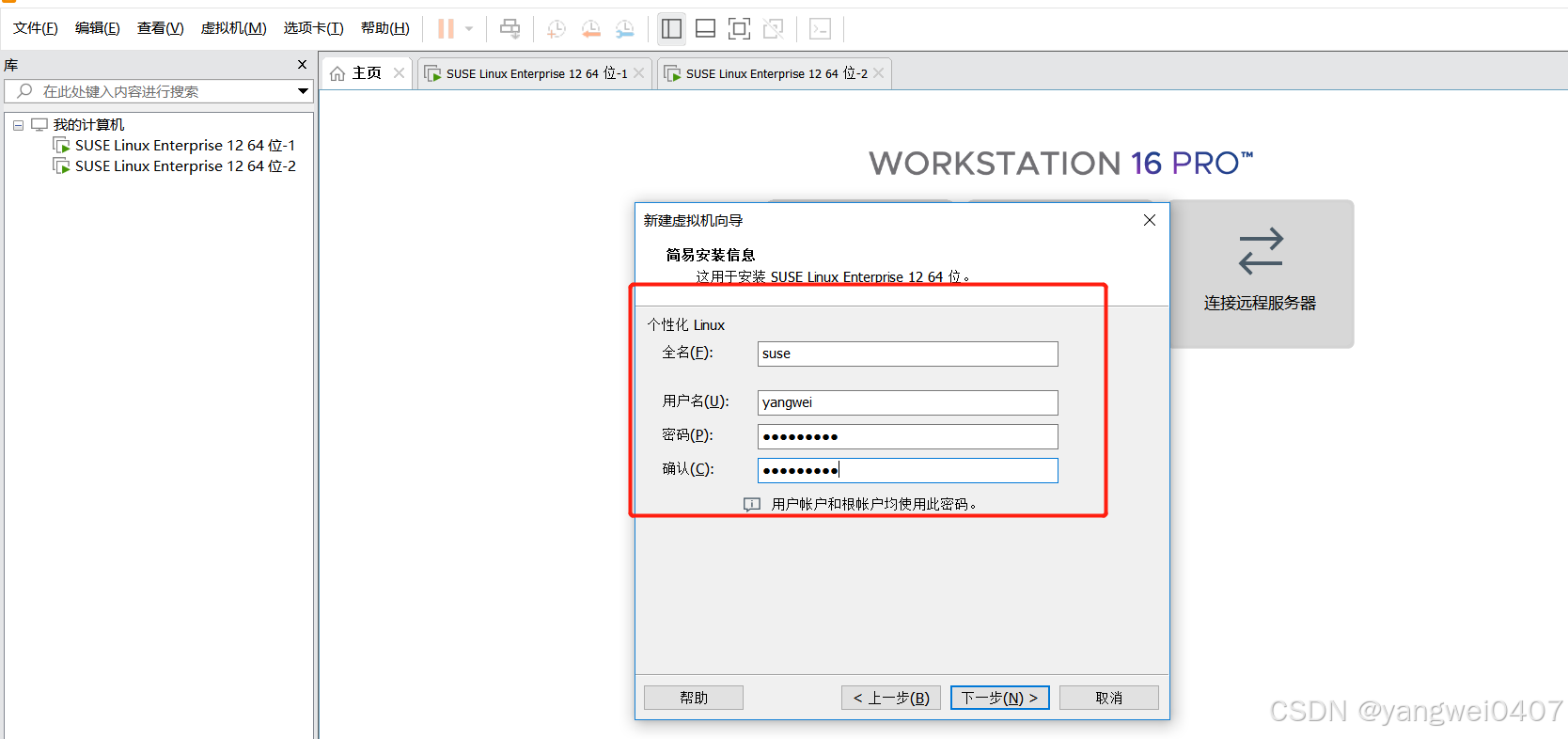The height and width of the screenshot is (739, 1568).
Task: Close the SUSE 64 位-1 tab
Action: [x=639, y=73]
